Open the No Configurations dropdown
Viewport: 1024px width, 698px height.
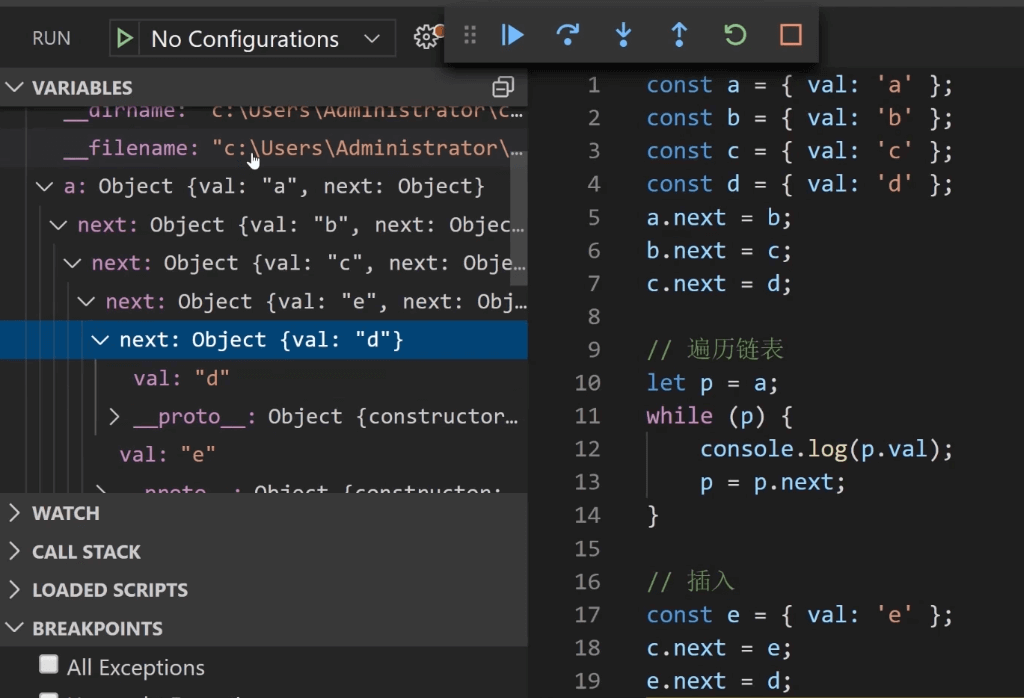tap(266, 39)
